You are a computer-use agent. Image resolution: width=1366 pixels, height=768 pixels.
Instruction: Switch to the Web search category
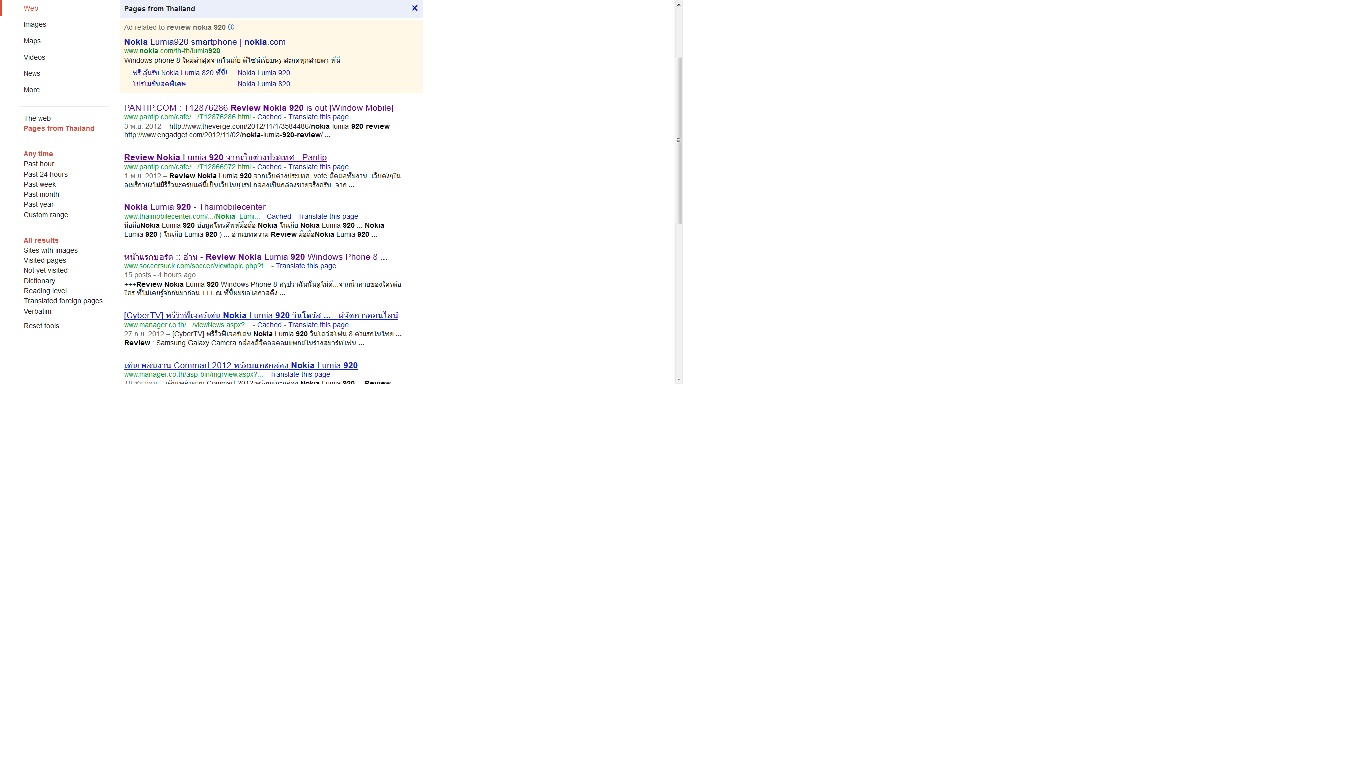coord(31,8)
